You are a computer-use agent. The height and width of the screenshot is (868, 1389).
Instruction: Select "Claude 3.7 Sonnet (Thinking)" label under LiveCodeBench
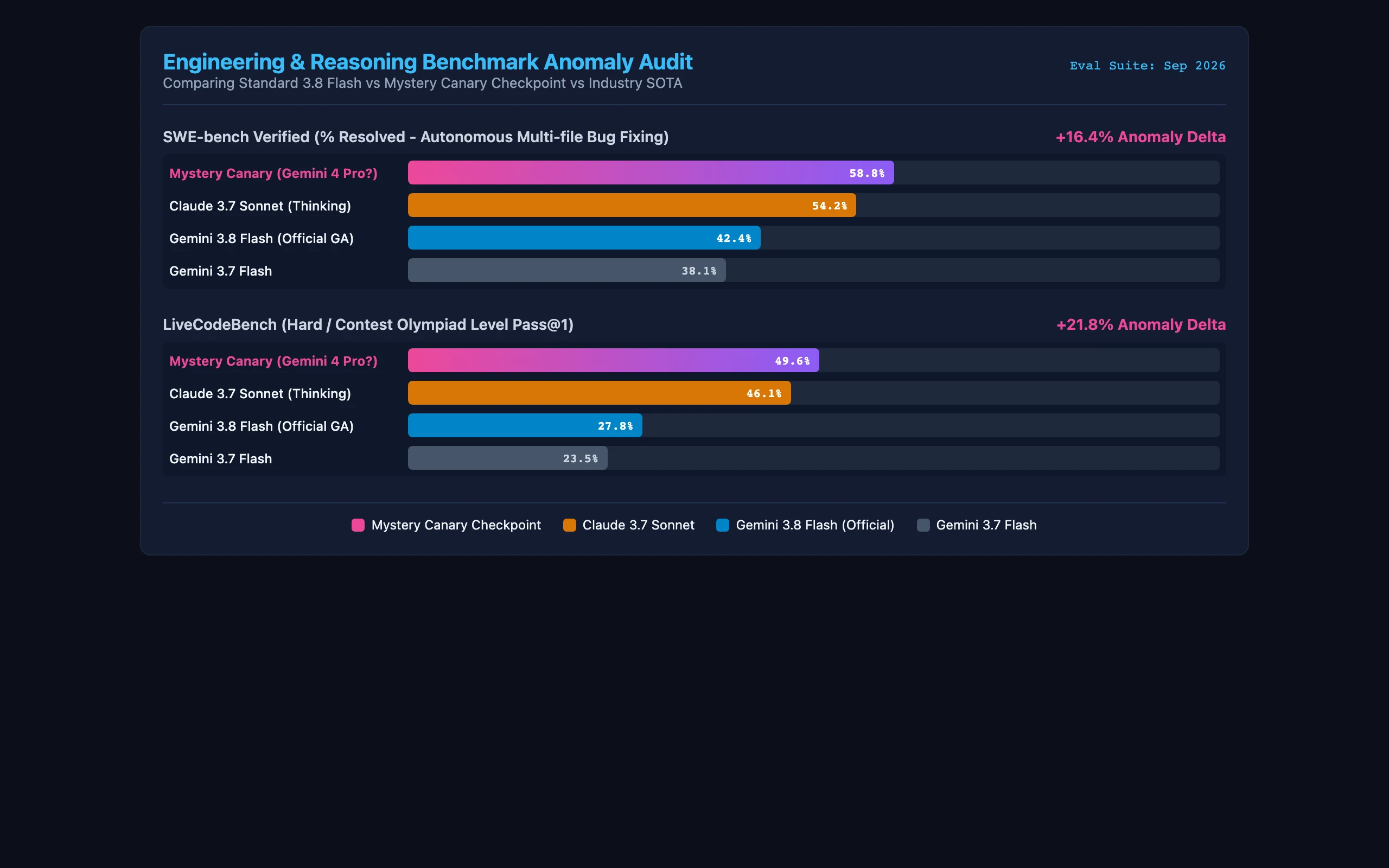(x=260, y=394)
